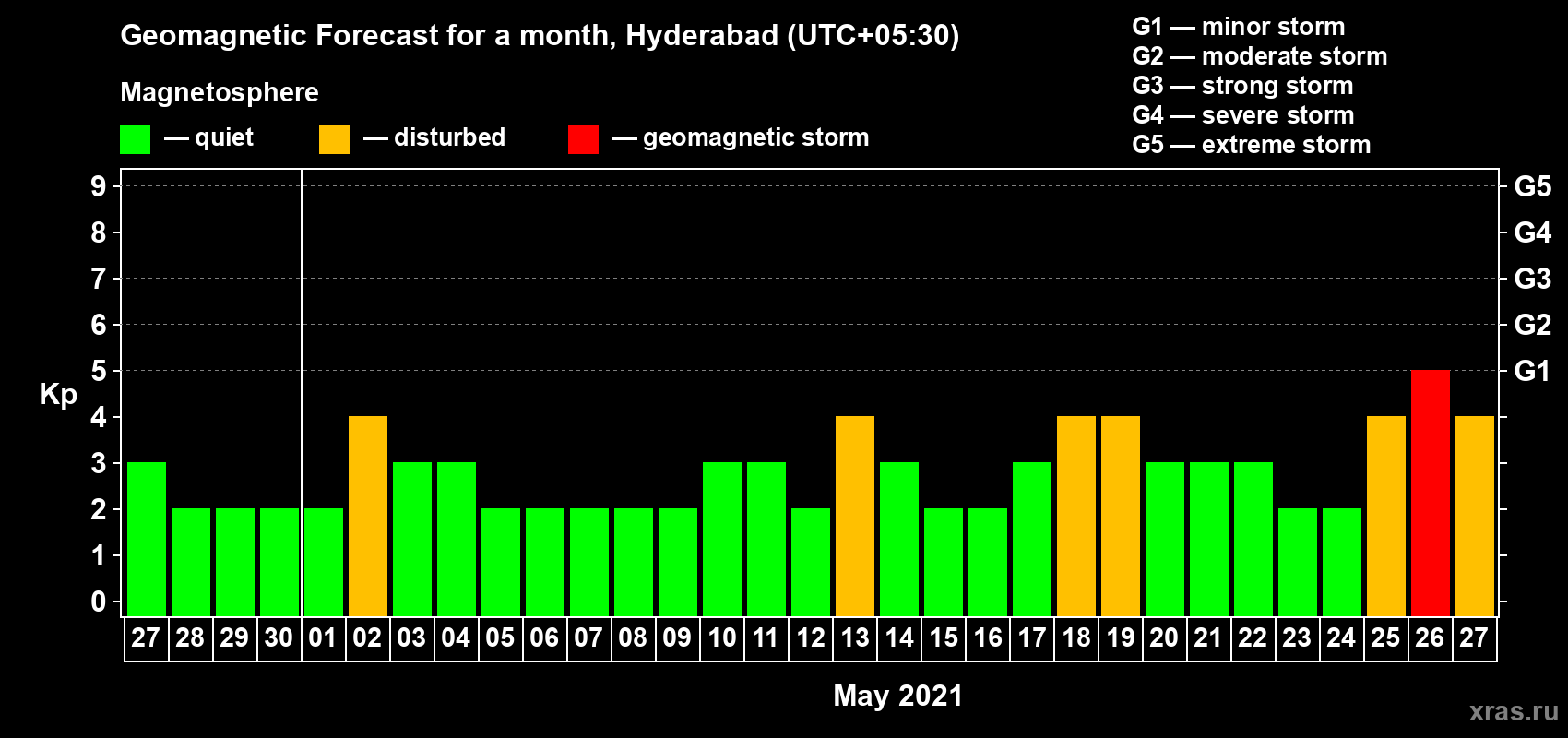1568x738 pixels.
Task: Click the G5 label on the right axis
Action: pyautogui.click(x=1532, y=186)
